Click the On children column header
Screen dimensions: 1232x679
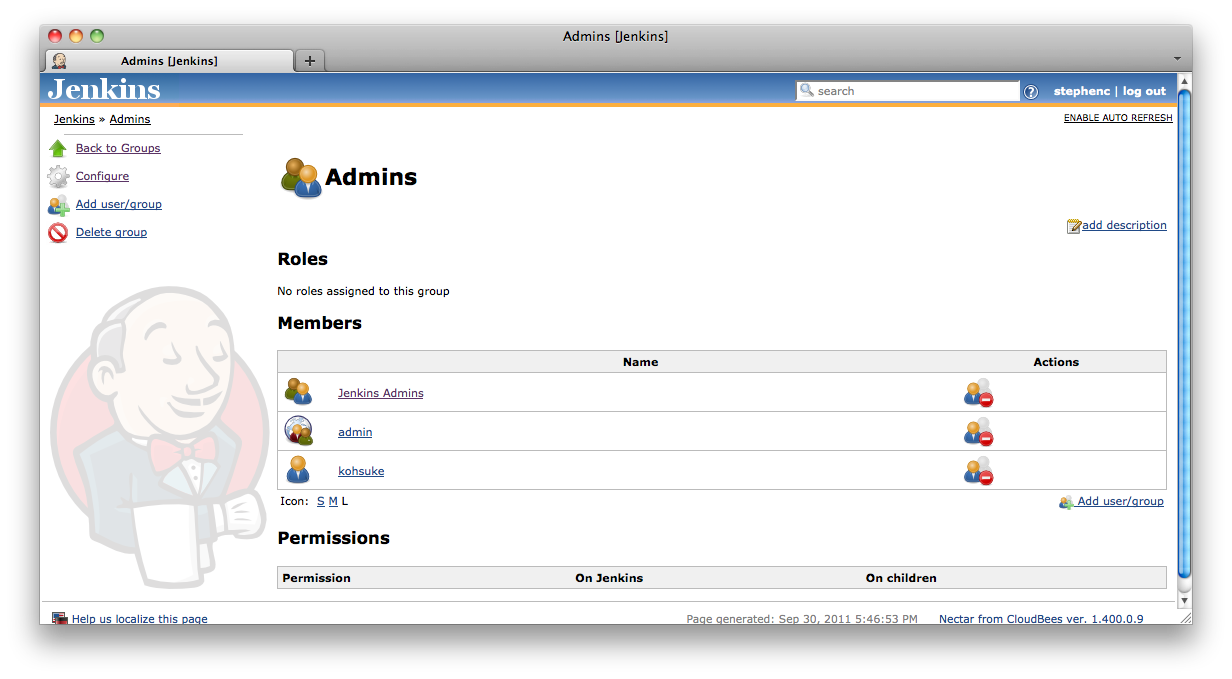tap(901, 578)
